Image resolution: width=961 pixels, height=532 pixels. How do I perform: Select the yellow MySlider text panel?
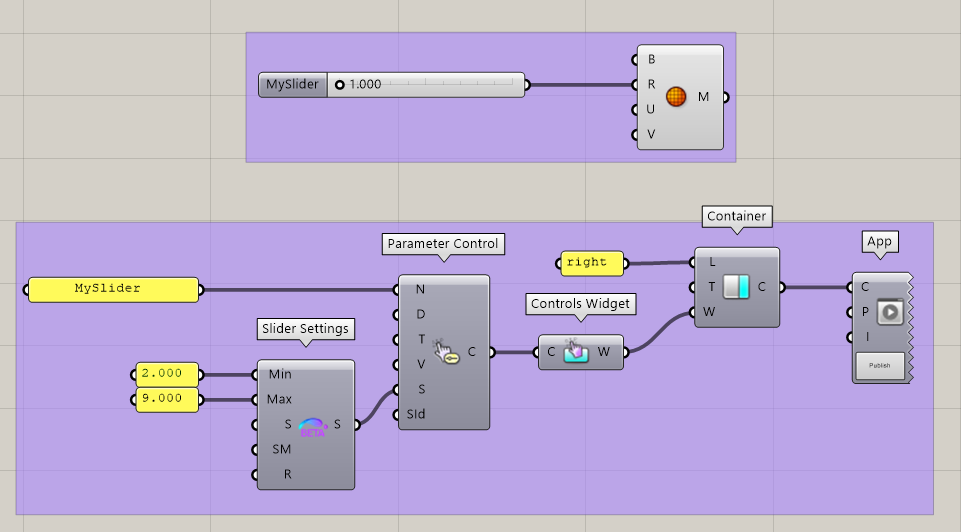(x=113, y=289)
